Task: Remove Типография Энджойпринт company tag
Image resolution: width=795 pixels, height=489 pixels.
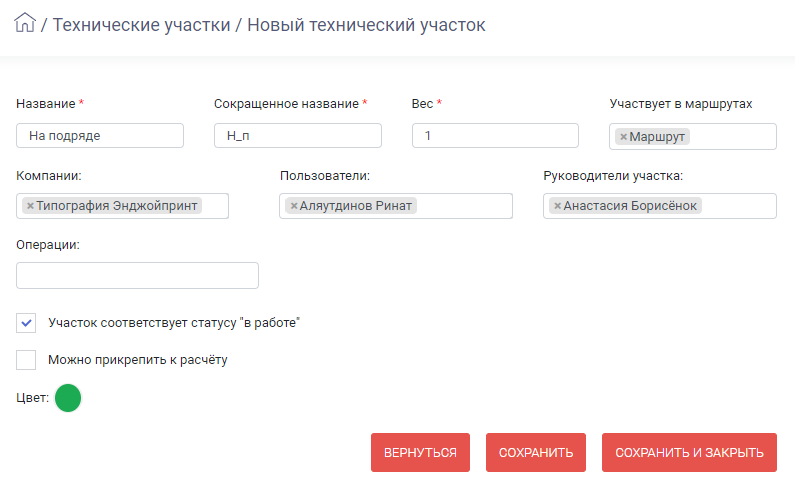Action: click(30, 205)
